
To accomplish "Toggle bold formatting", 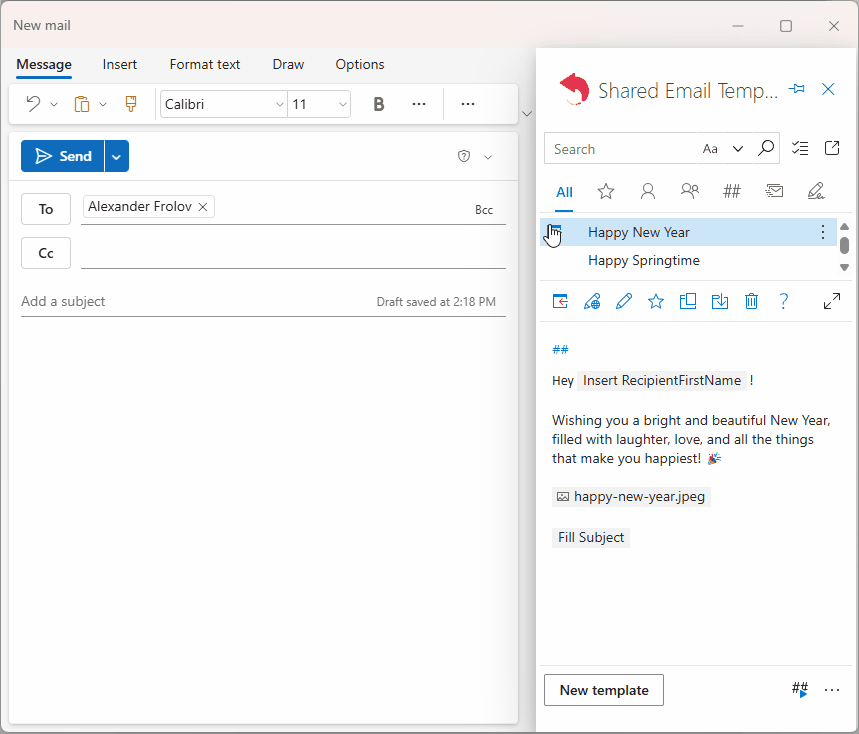I will tap(378, 104).
